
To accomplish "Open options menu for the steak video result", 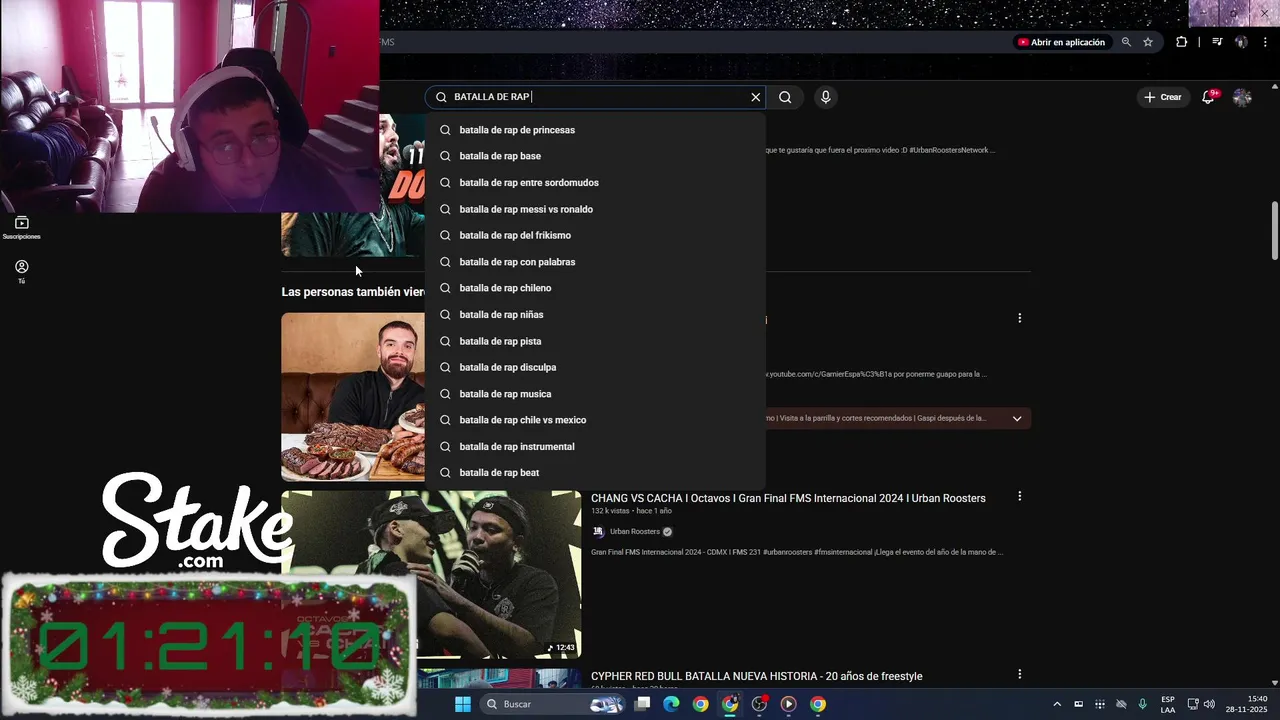I will coord(1020,318).
